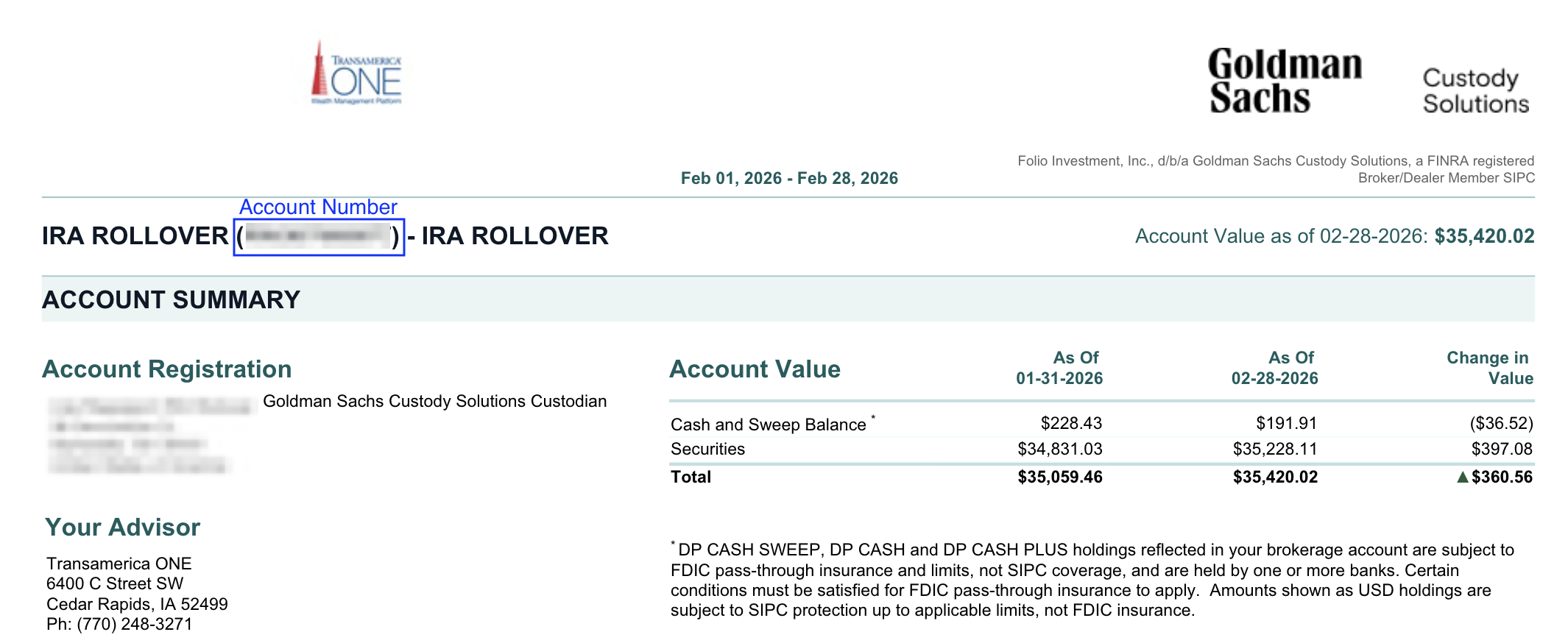Viewport: 1568px width, 643px height.
Task: Click the Total value $35,420.02
Action: 1275,477
